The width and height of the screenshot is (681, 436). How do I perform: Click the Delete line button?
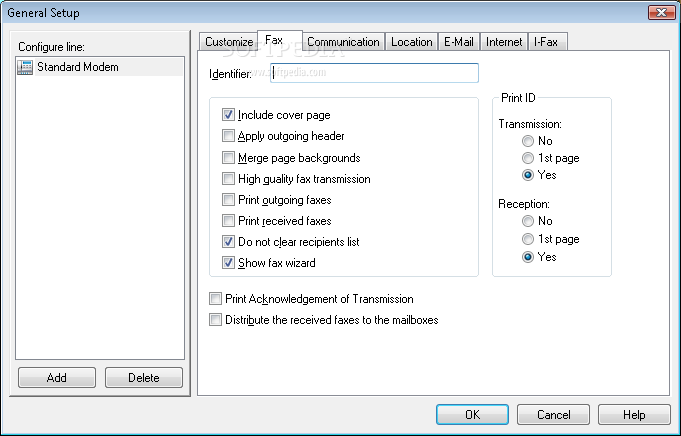pyautogui.click(x=144, y=377)
